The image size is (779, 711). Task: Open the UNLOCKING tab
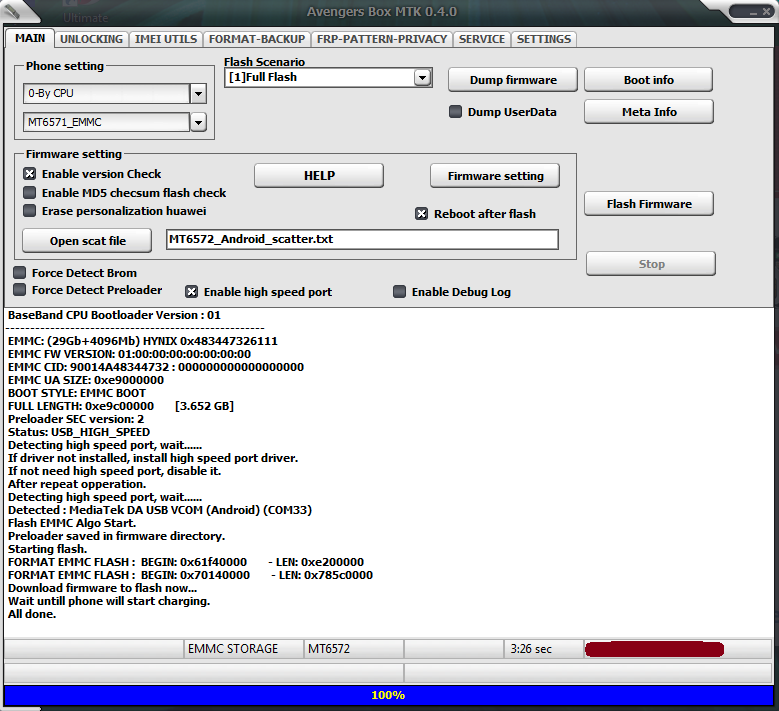91,39
